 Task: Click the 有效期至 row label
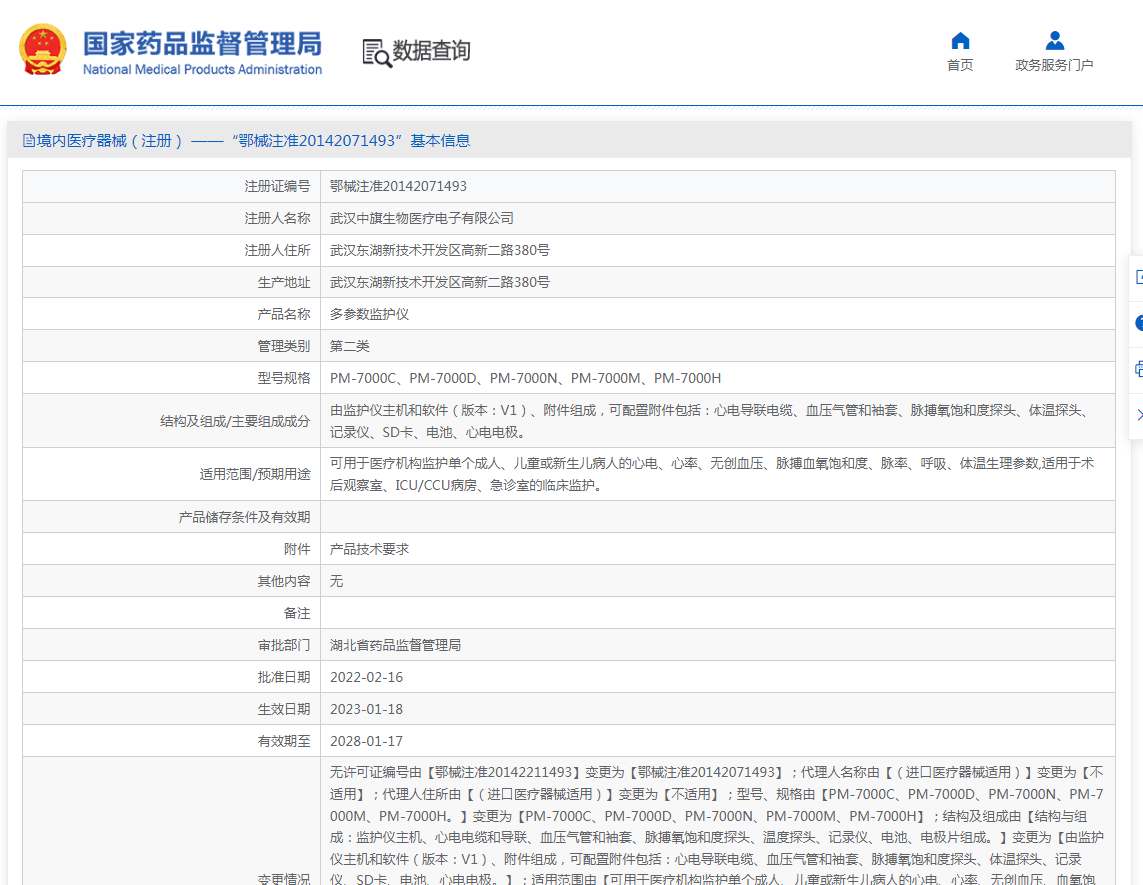284,741
